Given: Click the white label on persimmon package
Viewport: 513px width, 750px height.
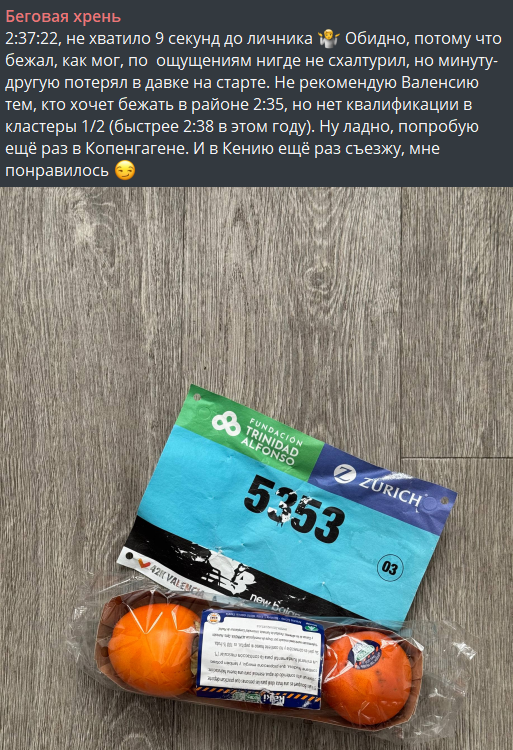Looking at the screenshot, I should click(261, 660).
